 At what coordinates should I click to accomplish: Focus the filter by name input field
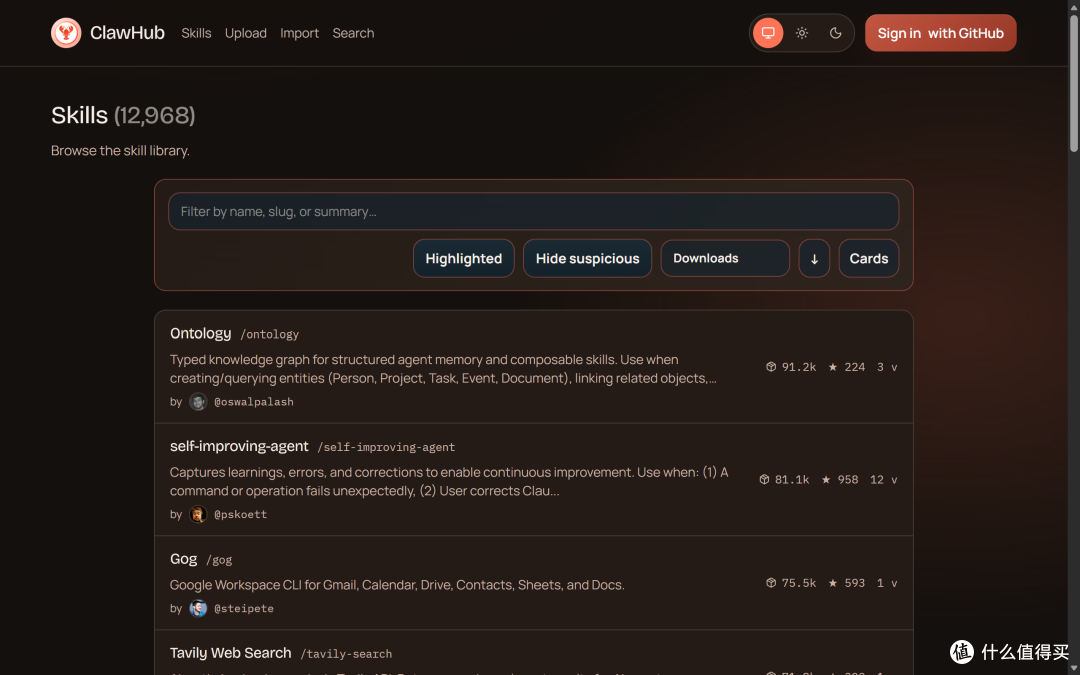pos(534,211)
